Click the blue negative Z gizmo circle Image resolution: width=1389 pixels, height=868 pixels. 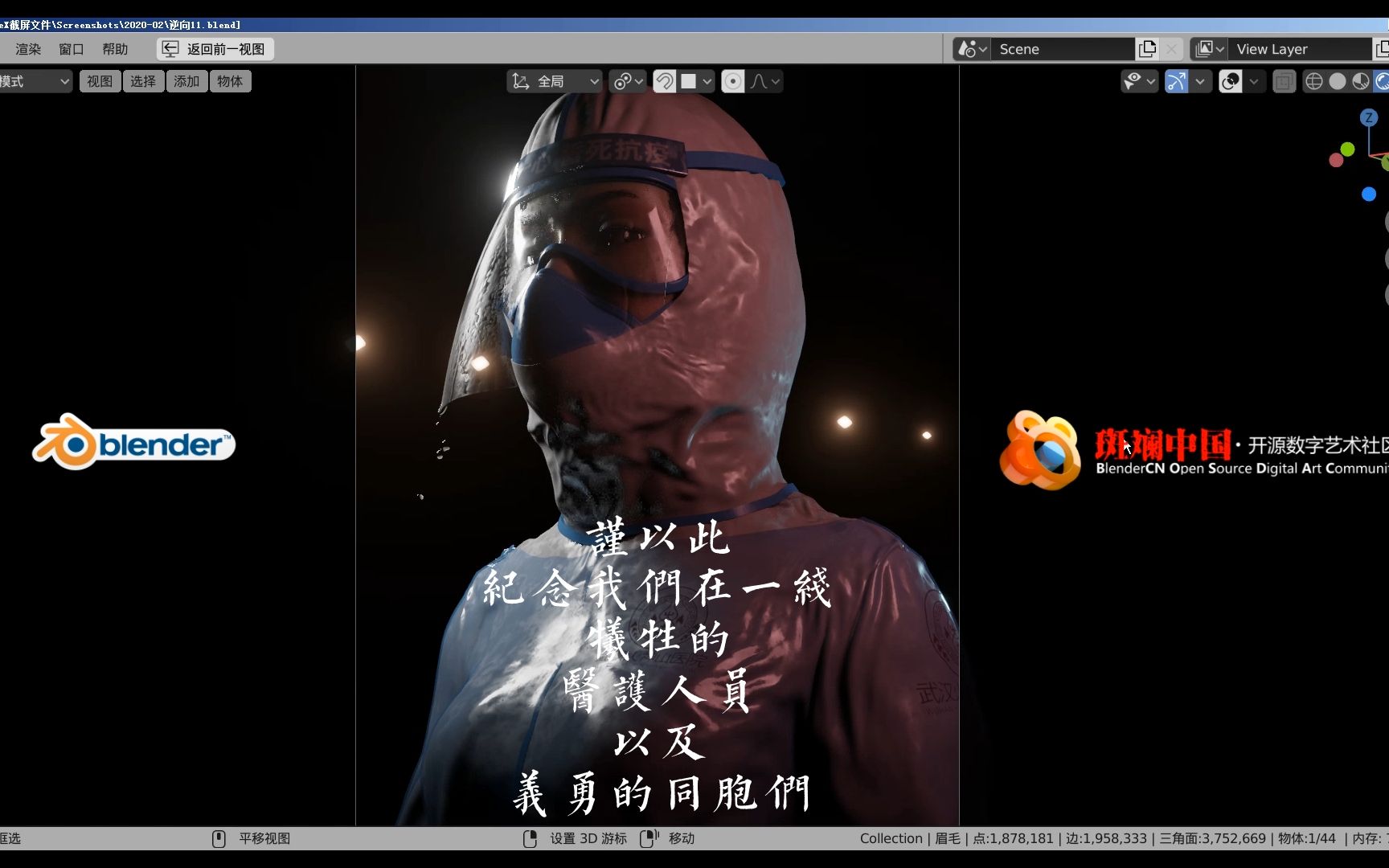pyautogui.click(x=1369, y=194)
